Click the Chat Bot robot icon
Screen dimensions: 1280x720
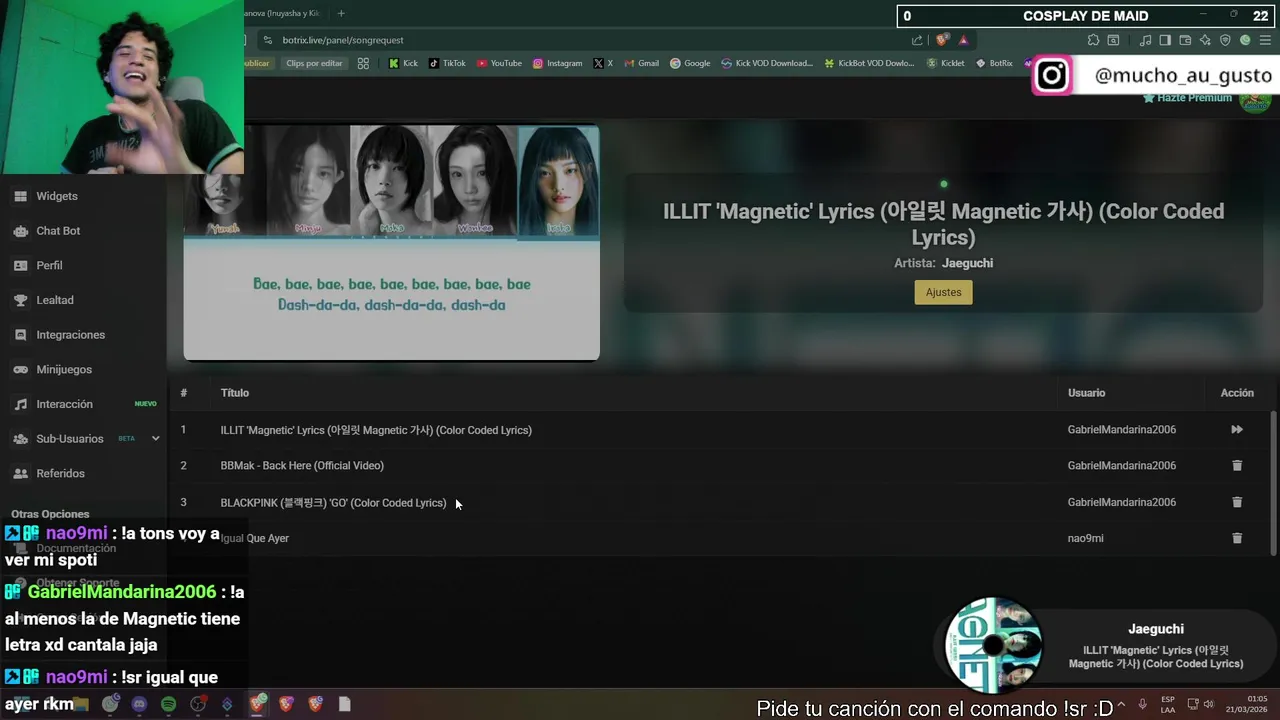[x=20, y=231]
